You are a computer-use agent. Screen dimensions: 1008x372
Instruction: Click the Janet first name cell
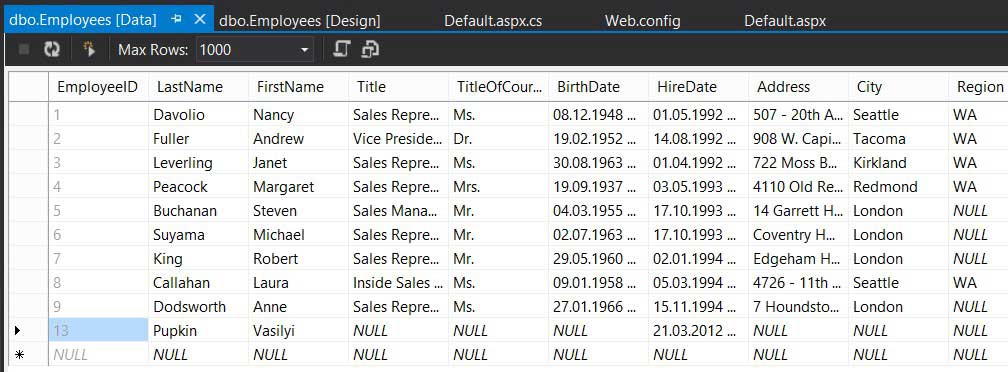coord(299,163)
